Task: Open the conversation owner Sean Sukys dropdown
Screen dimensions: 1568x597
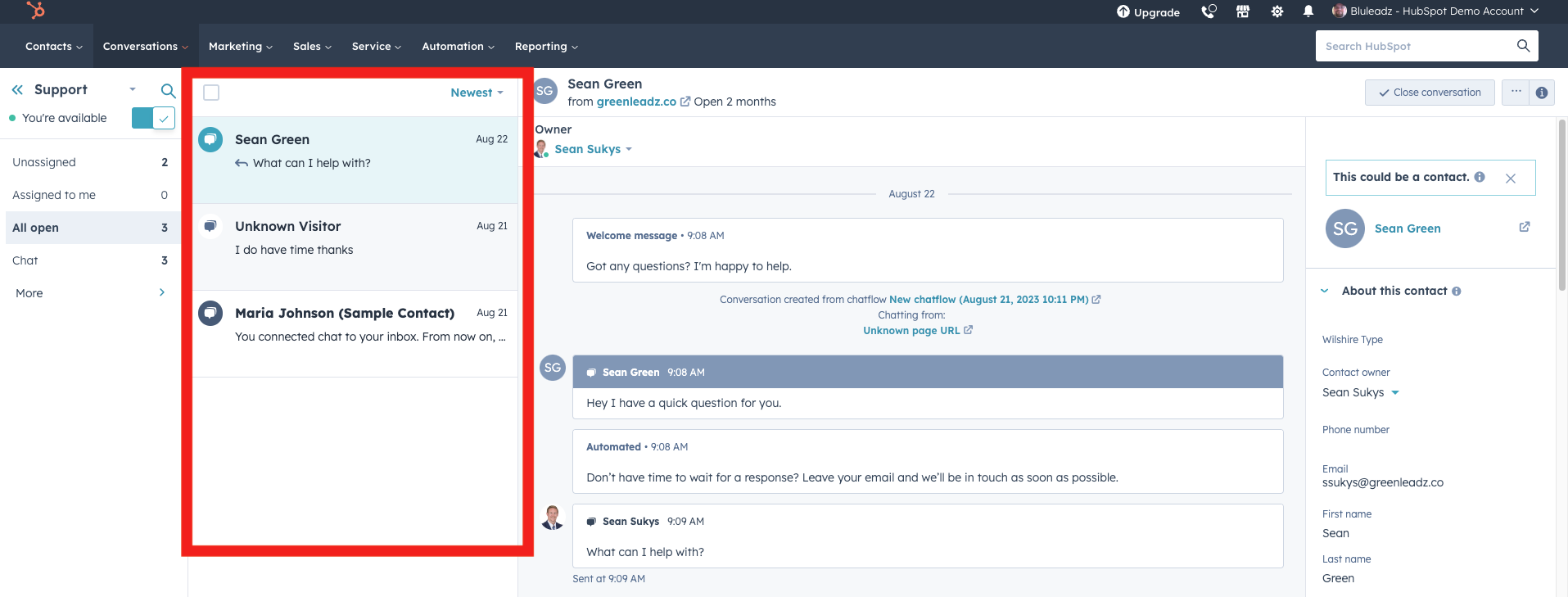Action: coord(593,149)
